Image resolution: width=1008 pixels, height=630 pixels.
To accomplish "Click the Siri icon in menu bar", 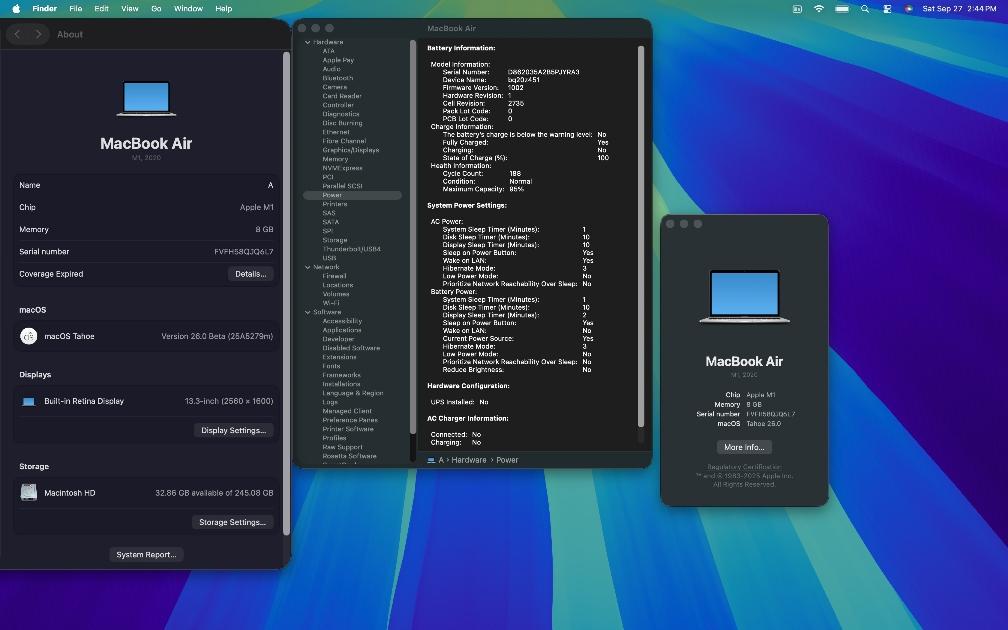I will (x=908, y=8).
